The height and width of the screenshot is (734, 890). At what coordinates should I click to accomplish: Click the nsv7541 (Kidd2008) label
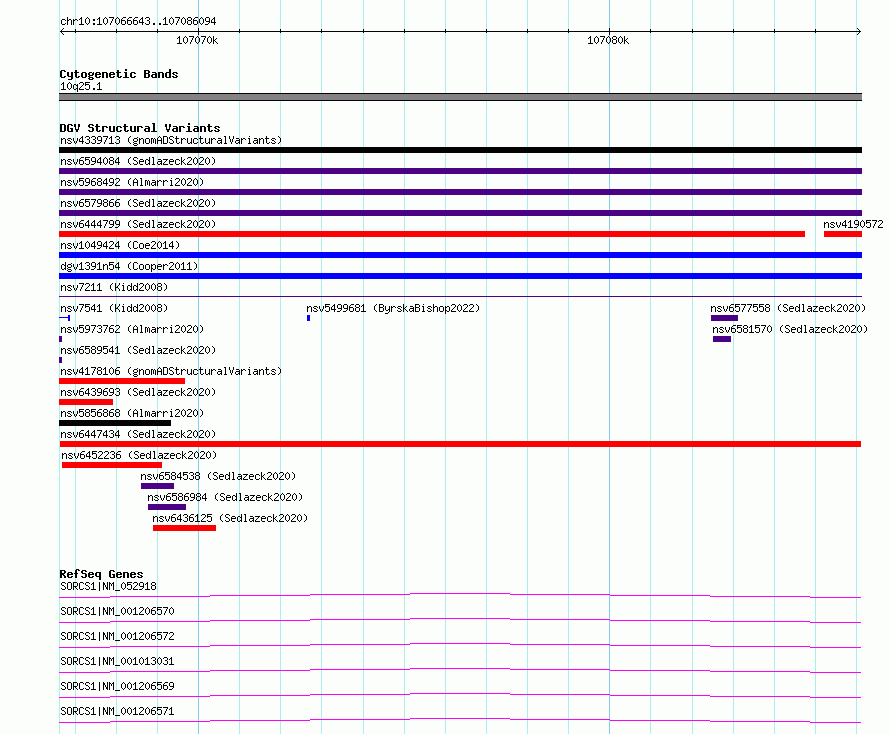tap(114, 308)
